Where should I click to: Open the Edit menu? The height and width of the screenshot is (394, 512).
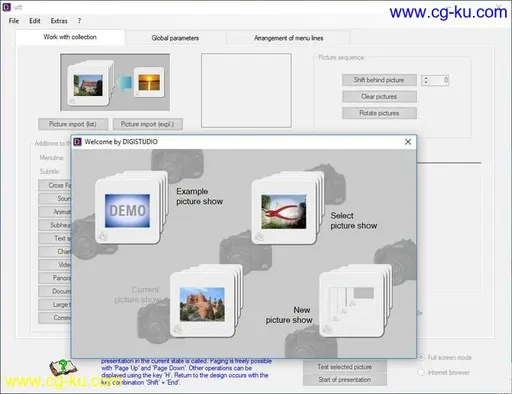(35, 21)
